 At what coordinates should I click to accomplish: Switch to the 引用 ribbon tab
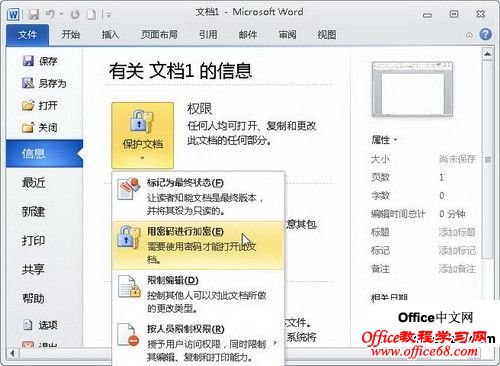(x=208, y=34)
